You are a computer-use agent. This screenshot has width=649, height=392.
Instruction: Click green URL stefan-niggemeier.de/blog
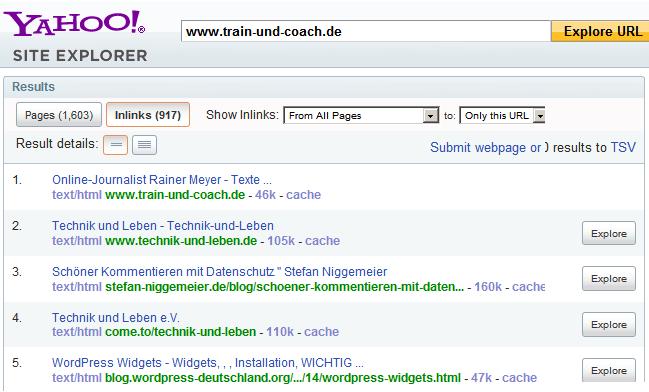(x=285, y=286)
